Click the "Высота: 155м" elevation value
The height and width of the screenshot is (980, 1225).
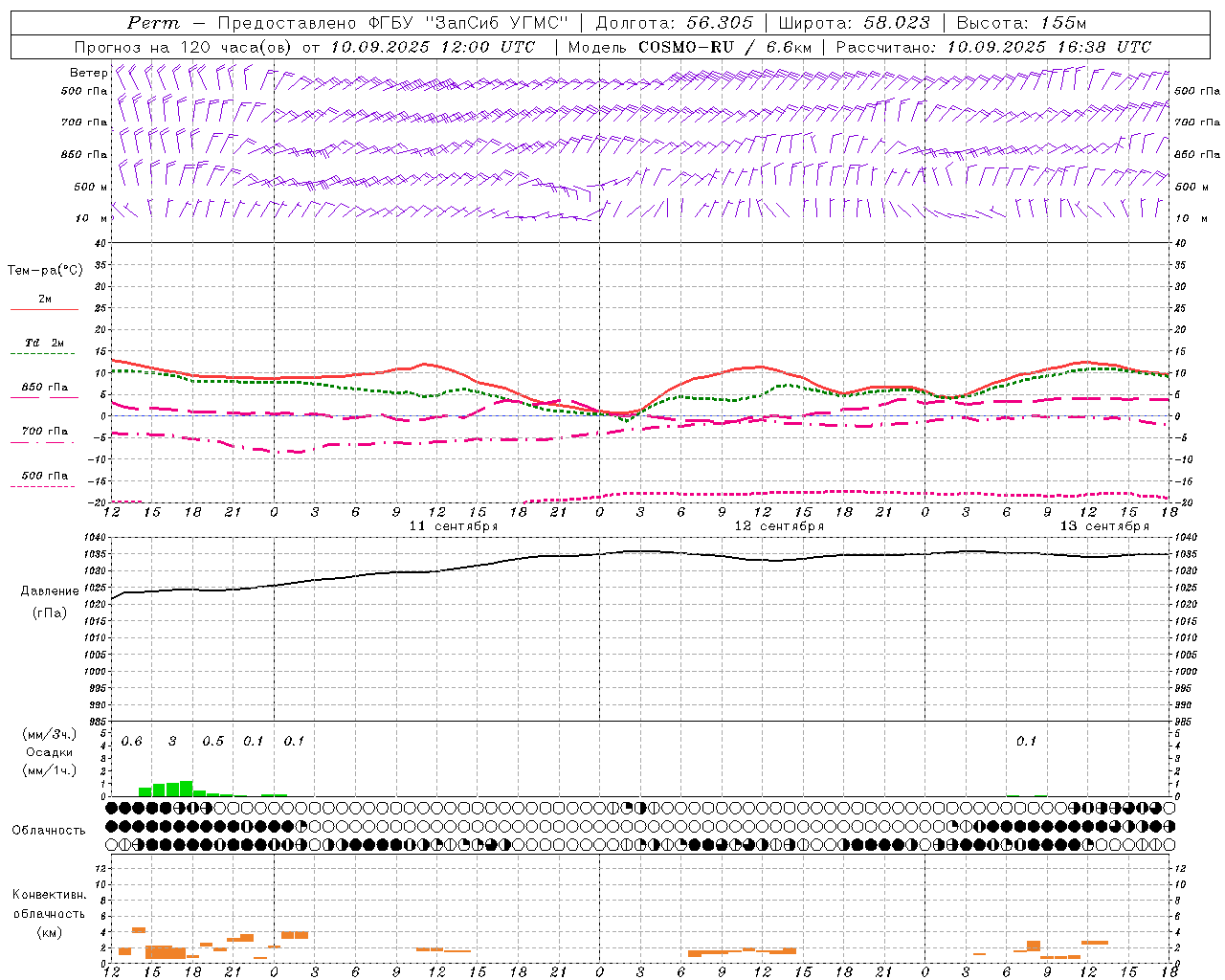pyautogui.click(x=1021, y=23)
